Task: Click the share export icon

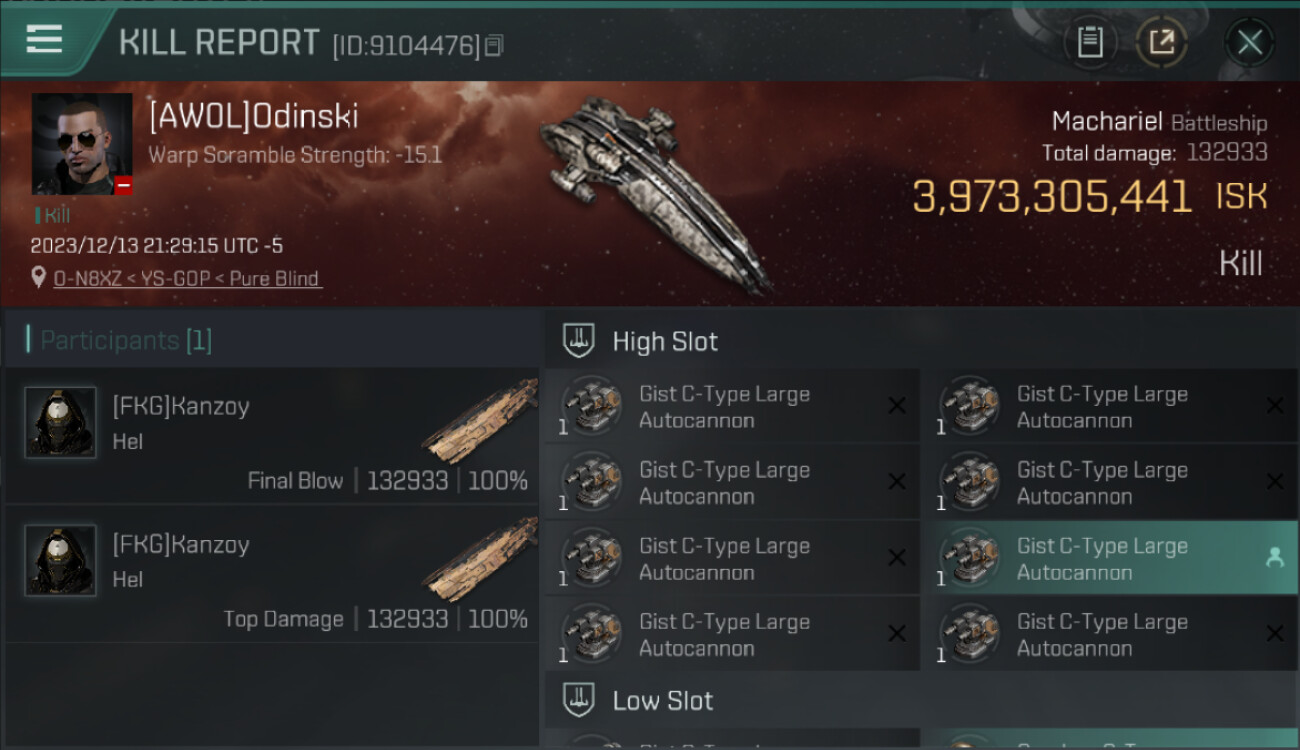Action: (x=1161, y=42)
